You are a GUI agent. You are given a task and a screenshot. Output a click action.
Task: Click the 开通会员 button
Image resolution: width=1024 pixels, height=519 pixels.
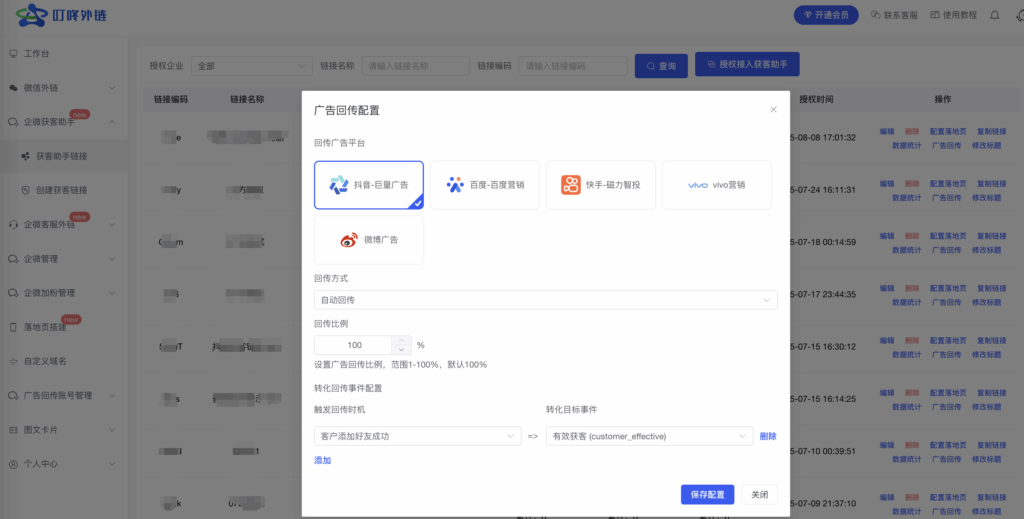[826, 15]
